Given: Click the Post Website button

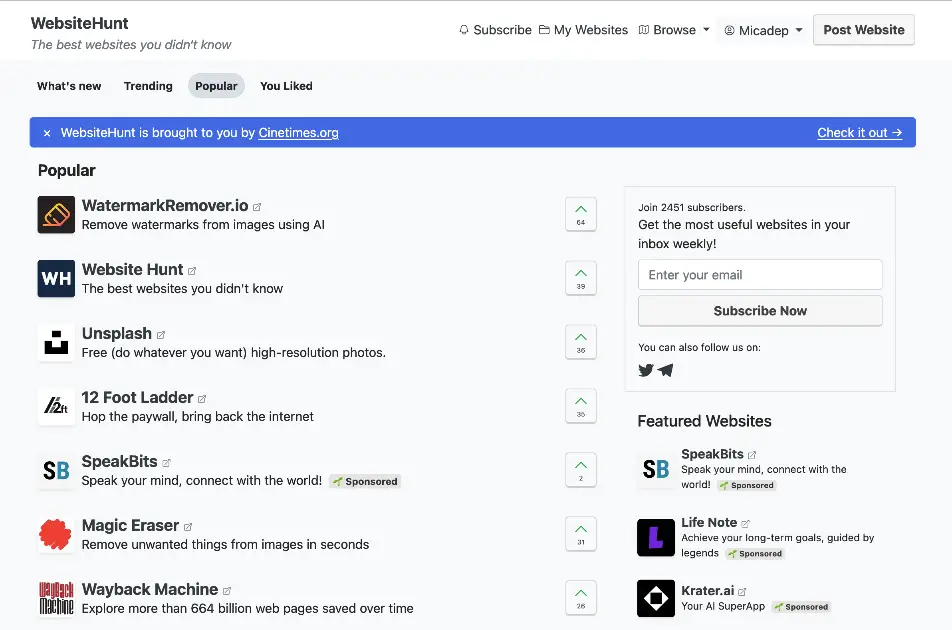Looking at the screenshot, I should click(x=864, y=30).
